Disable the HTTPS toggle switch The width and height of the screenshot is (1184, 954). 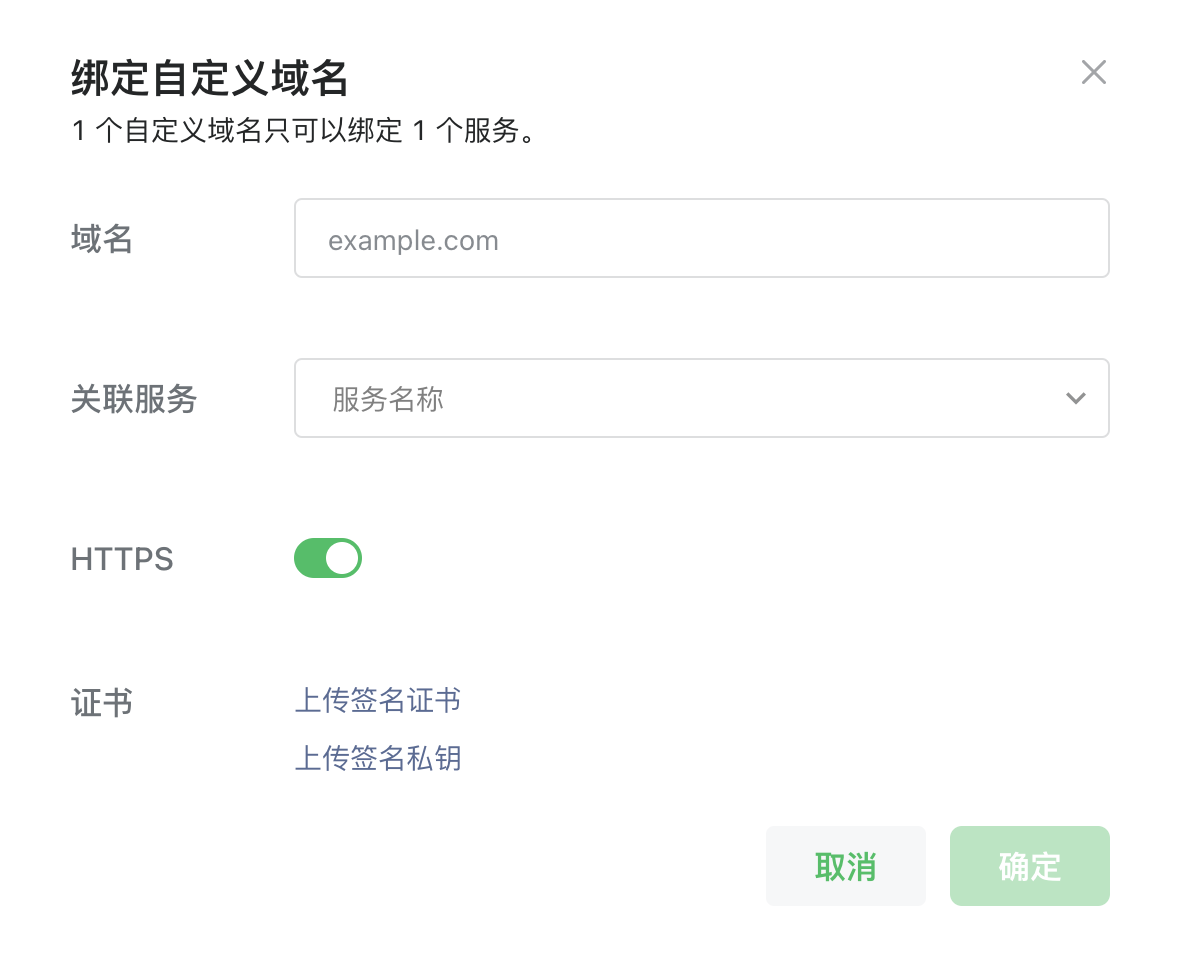pos(327,558)
